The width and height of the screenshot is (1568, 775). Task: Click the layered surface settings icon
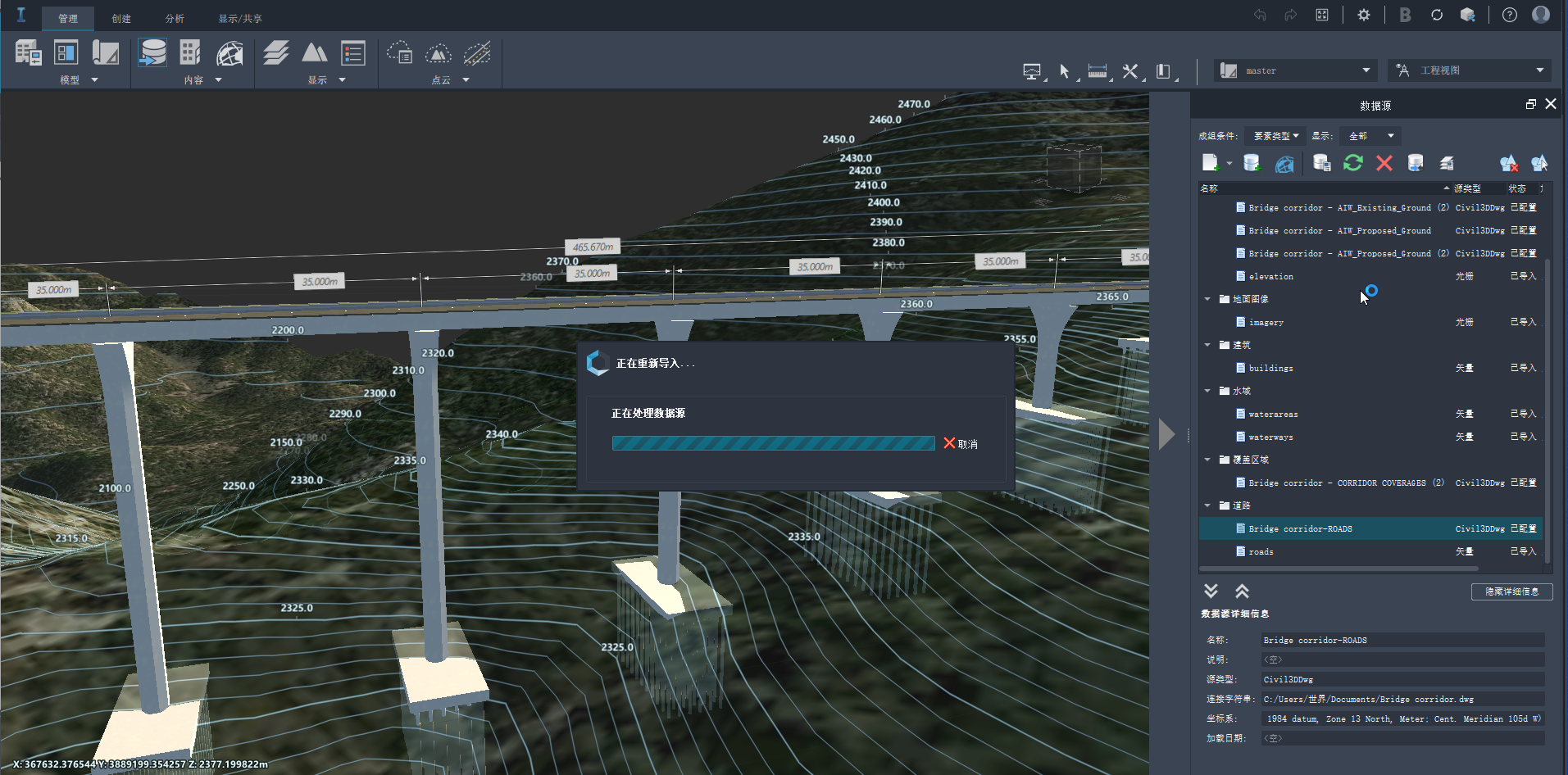[x=1447, y=163]
